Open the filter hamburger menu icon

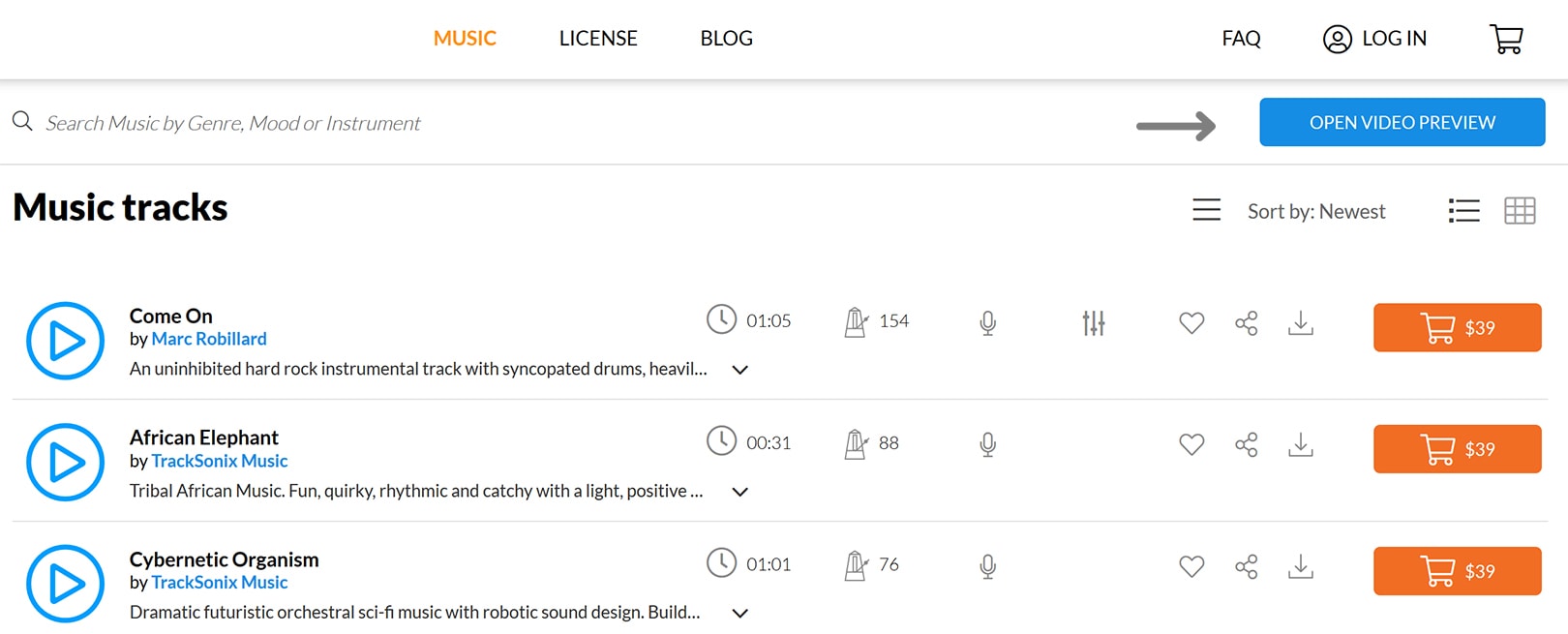pos(1206,210)
